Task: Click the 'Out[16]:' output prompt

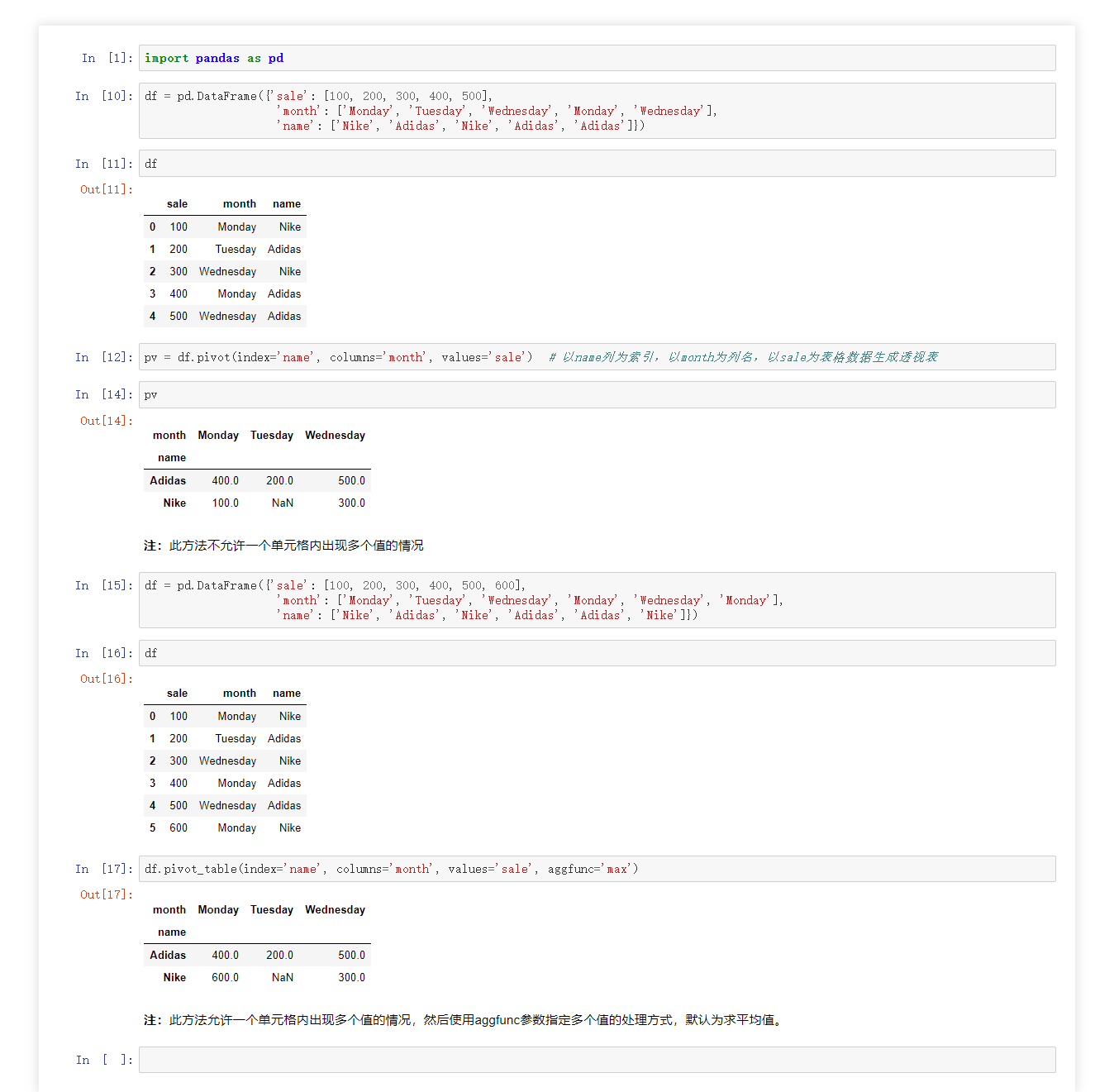Action: pos(107,679)
